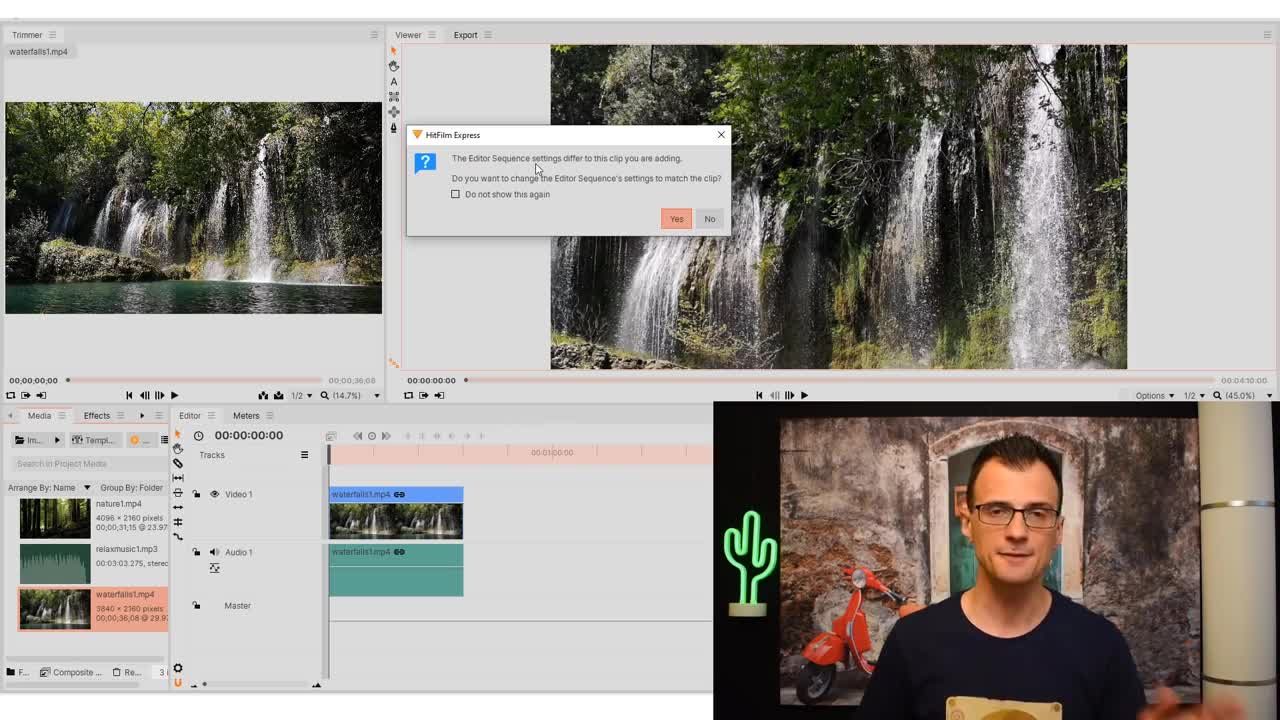The width and height of the screenshot is (1280, 720).
Task: Jump to clip start in the Trimmer
Action: [129, 396]
